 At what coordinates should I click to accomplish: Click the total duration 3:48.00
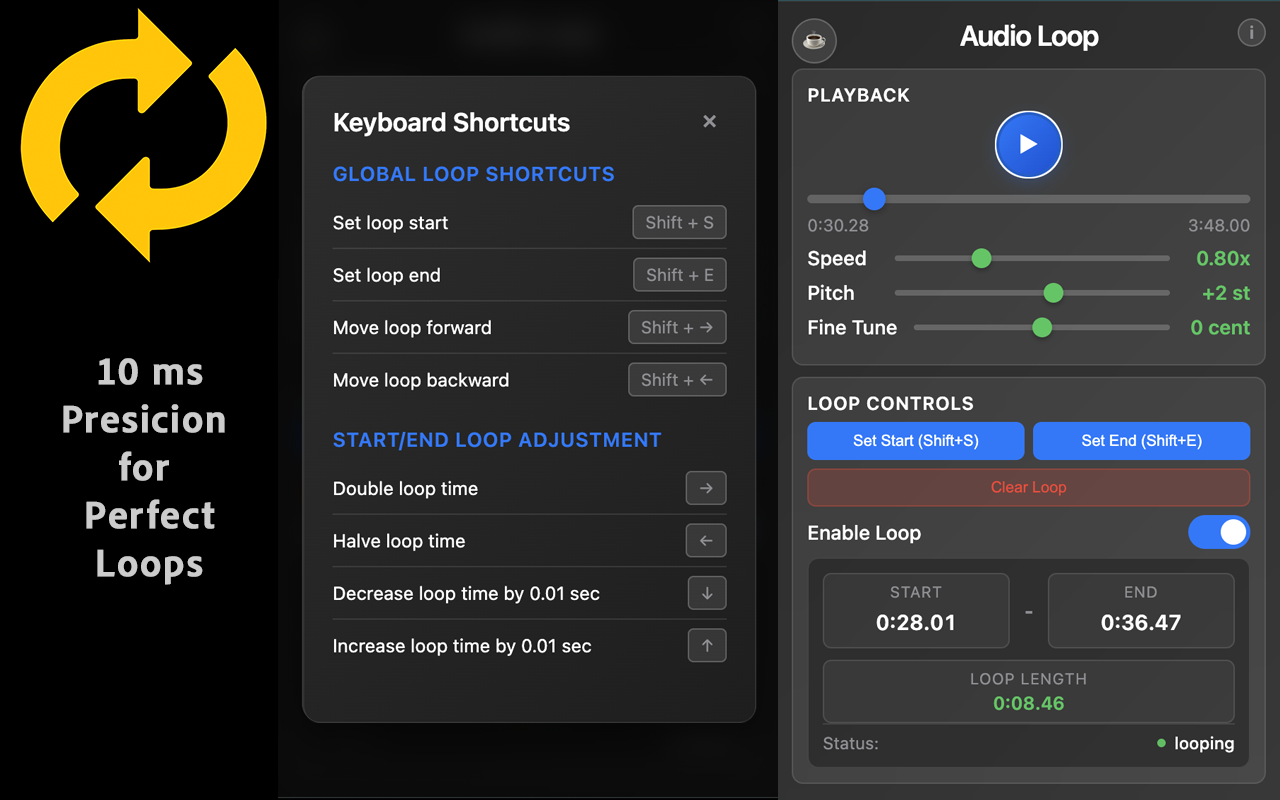point(1219,226)
